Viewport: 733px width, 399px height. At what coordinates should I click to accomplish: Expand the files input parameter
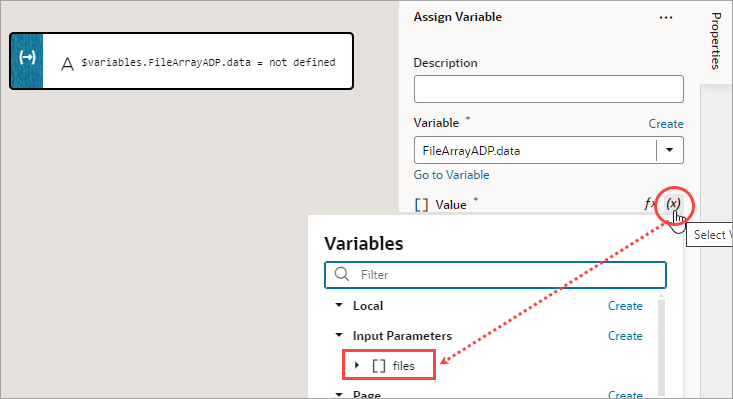tap(357, 365)
